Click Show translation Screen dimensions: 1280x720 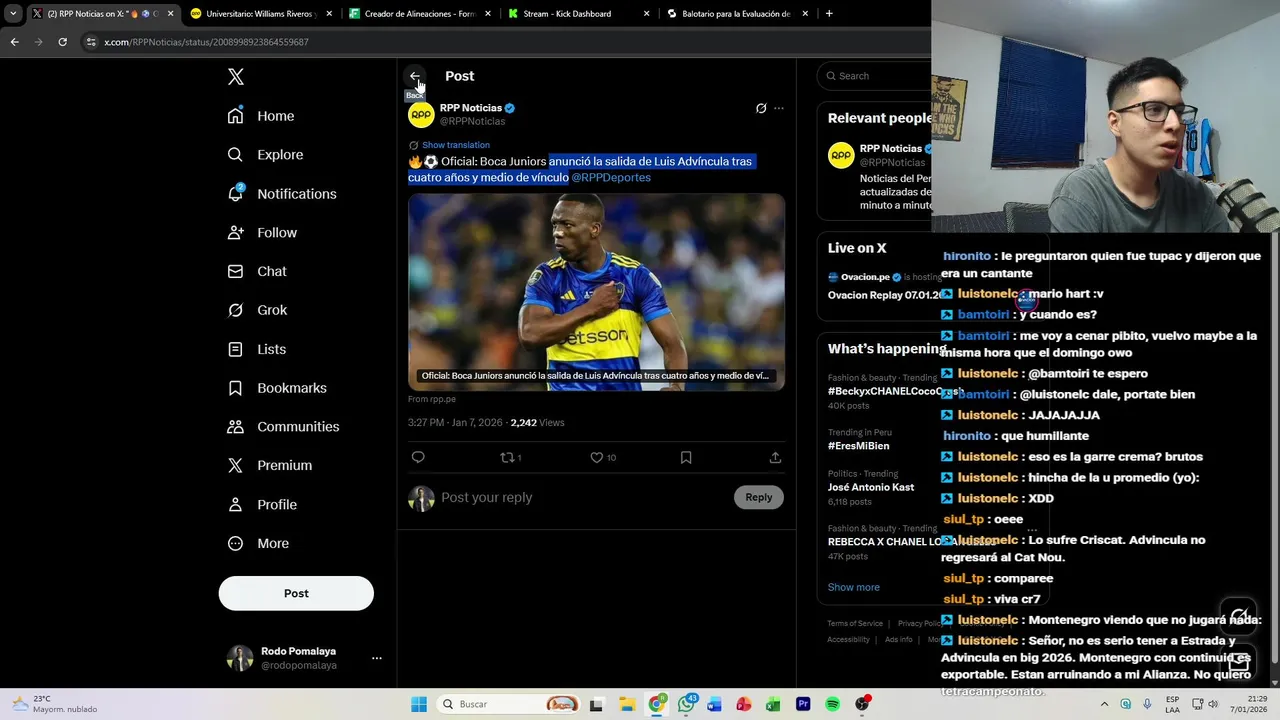456,145
